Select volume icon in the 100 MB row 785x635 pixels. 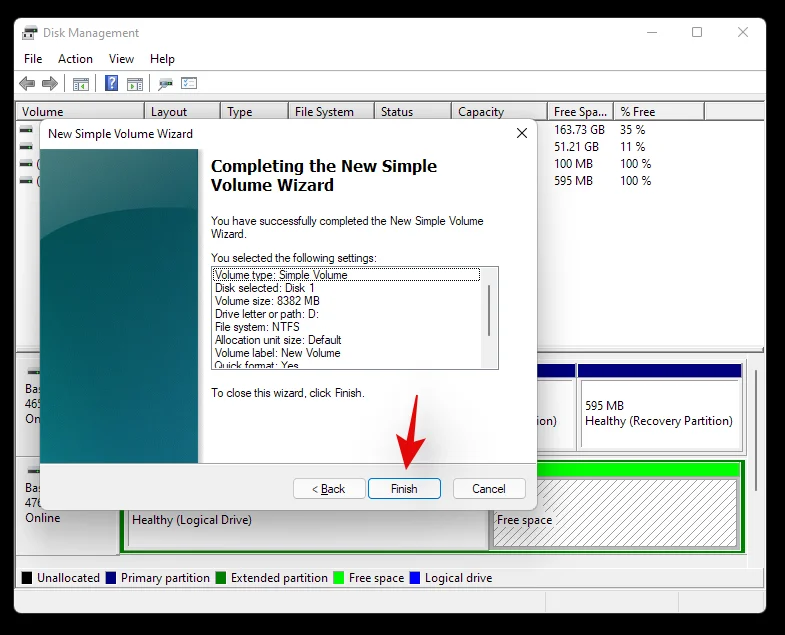pos(26,164)
